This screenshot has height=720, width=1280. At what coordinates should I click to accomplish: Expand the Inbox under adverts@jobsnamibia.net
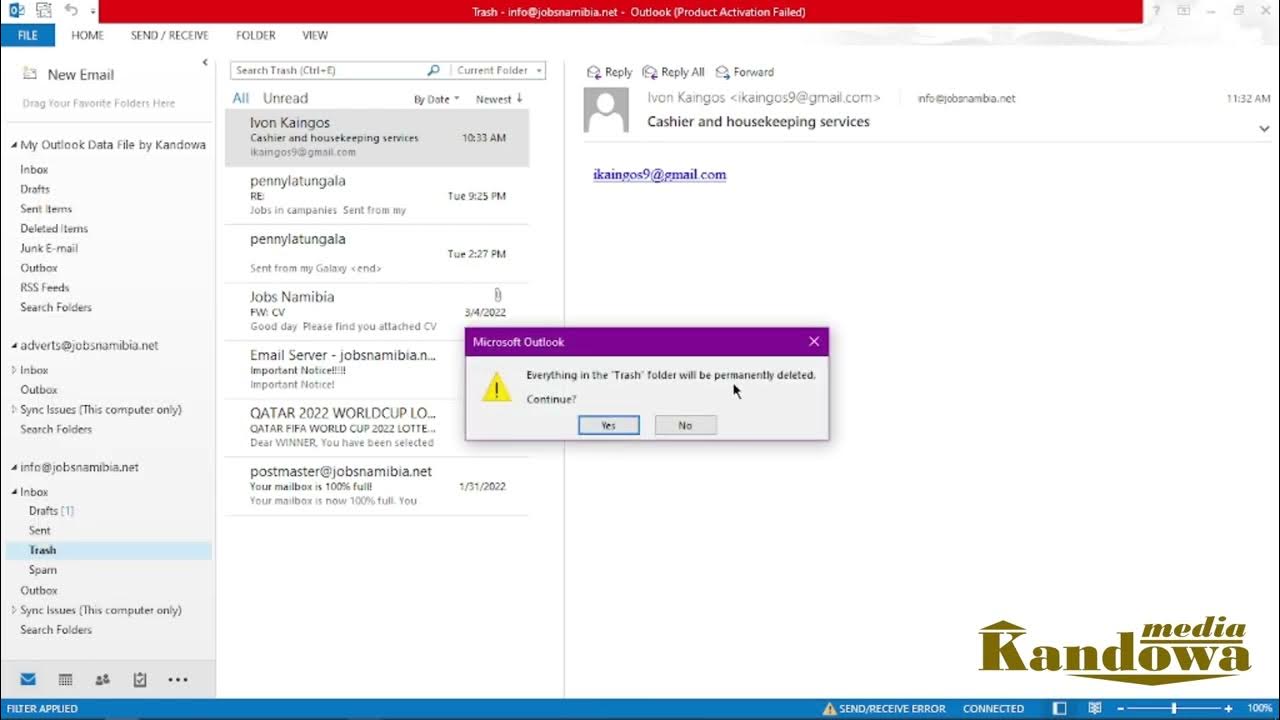[14, 370]
